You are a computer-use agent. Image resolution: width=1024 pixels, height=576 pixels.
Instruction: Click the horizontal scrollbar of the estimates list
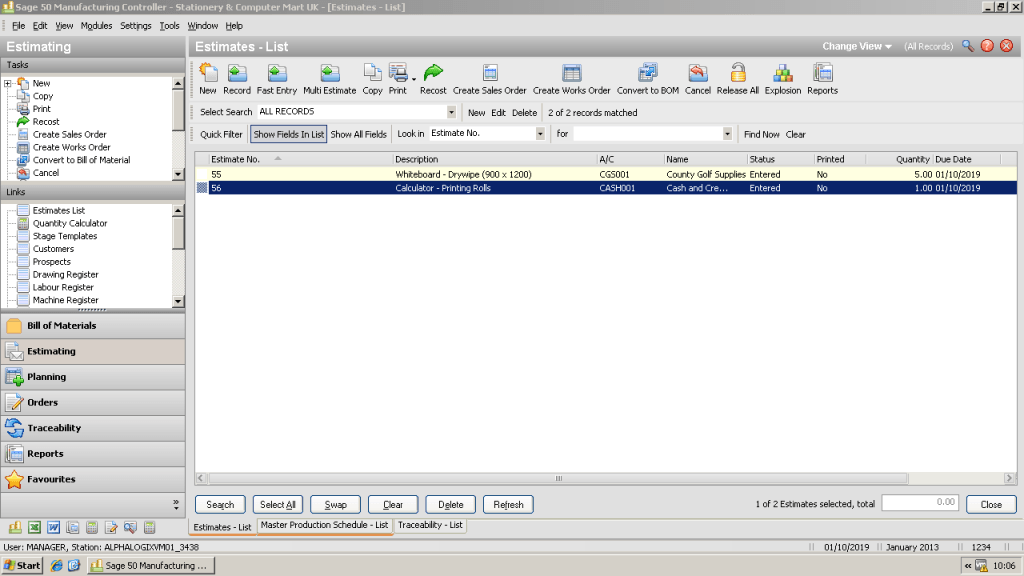(x=558, y=479)
